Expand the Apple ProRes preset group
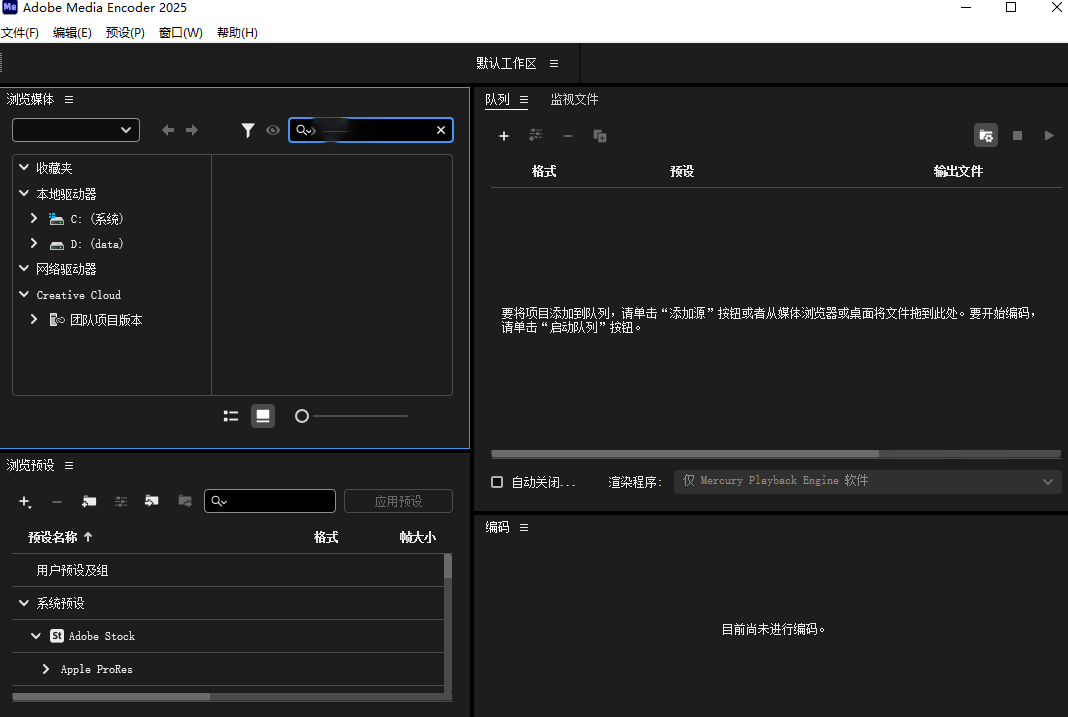This screenshot has height=717, width=1068. click(46, 669)
